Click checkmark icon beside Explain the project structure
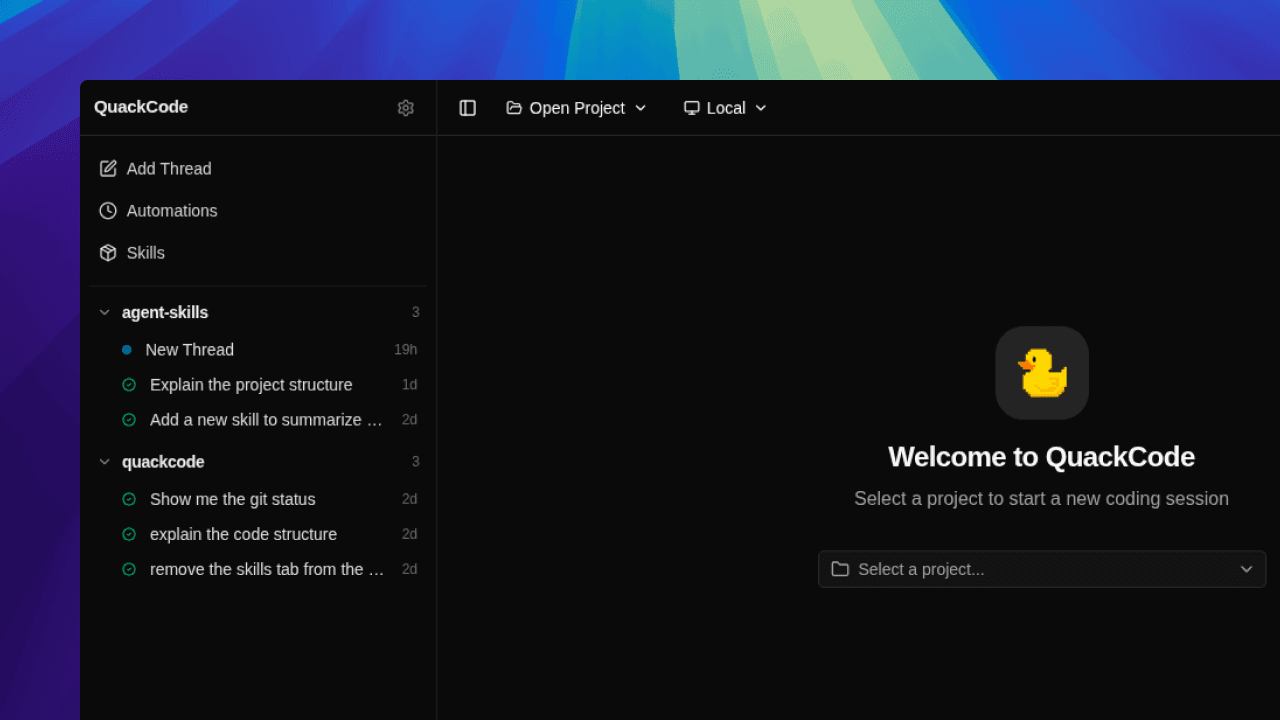The image size is (1280, 720). coord(129,385)
